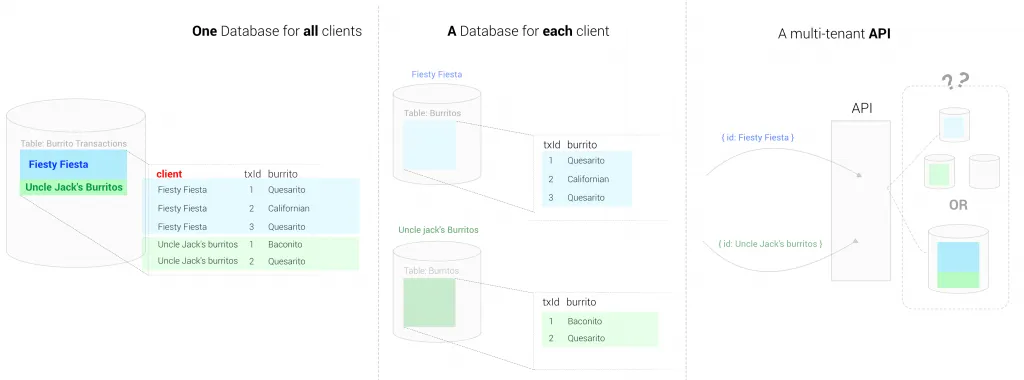Click the "{ id: Fiesty Fiesta }" request text
The height and width of the screenshot is (380, 1024).
pyautogui.click(x=758, y=138)
